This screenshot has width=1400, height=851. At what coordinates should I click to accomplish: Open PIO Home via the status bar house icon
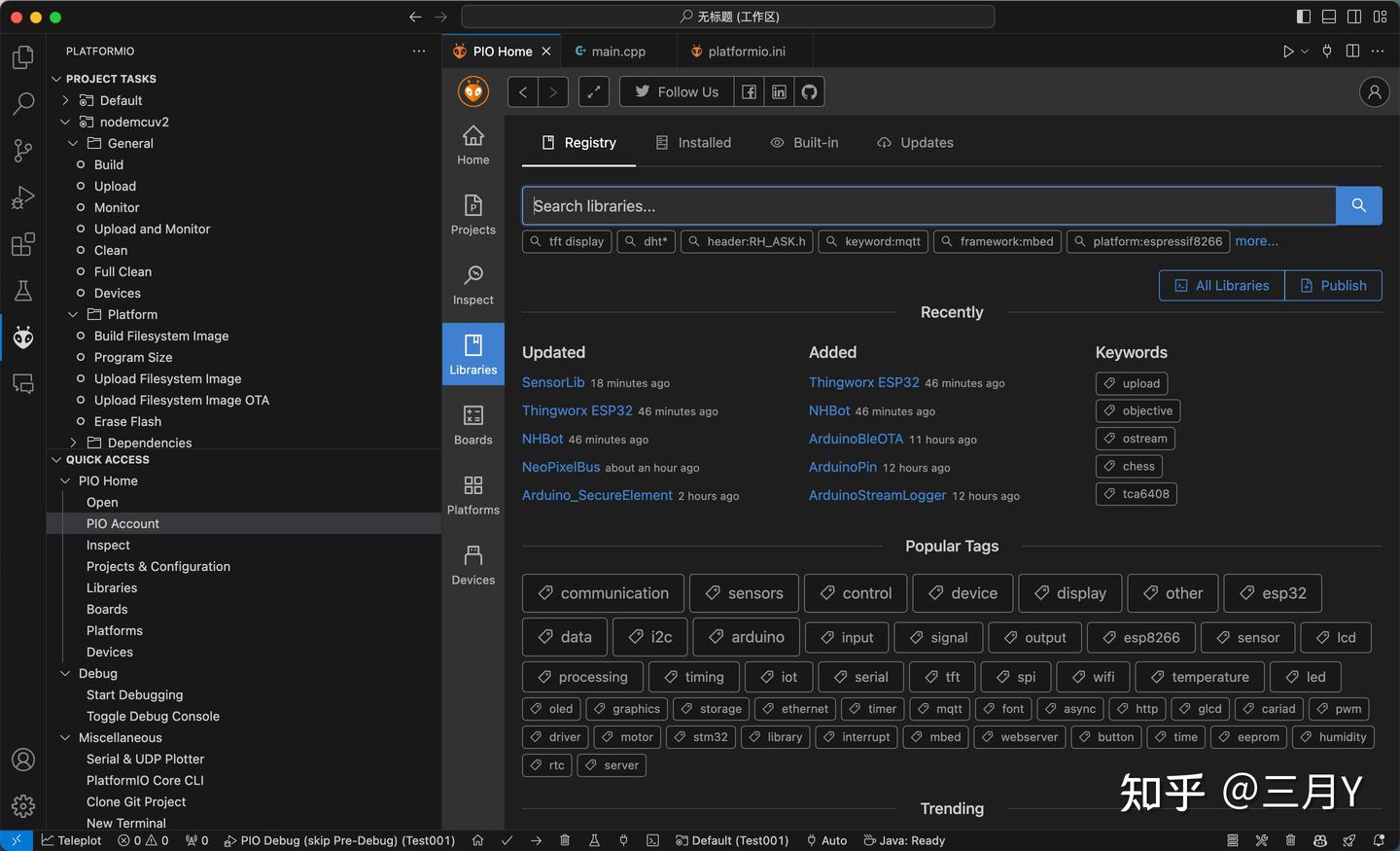477,840
